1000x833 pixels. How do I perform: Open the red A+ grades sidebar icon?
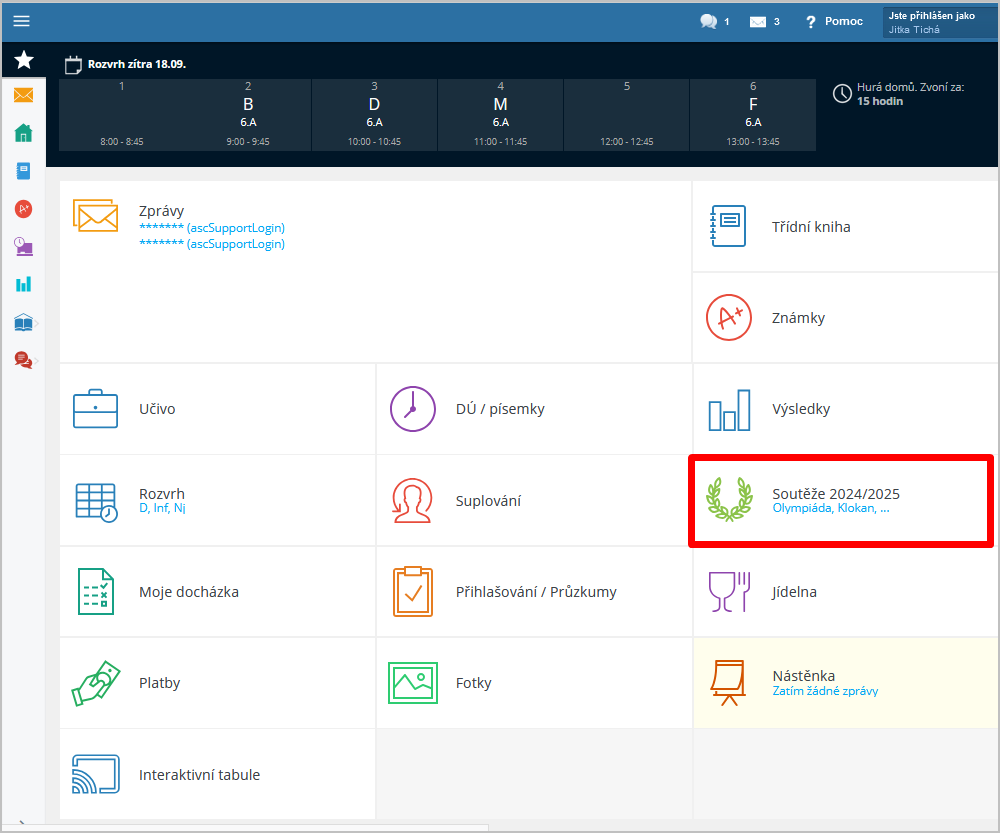pos(24,209)
